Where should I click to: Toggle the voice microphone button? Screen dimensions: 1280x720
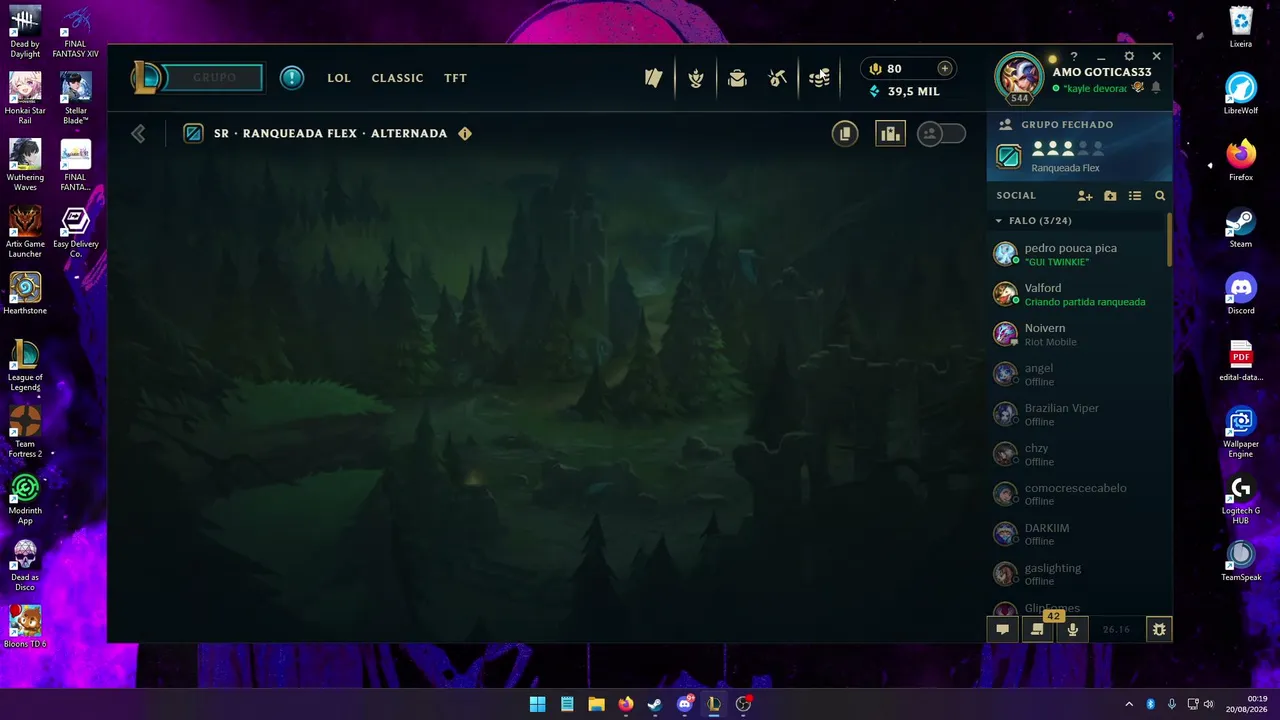pyautogui.click(x=1073, y=630)
